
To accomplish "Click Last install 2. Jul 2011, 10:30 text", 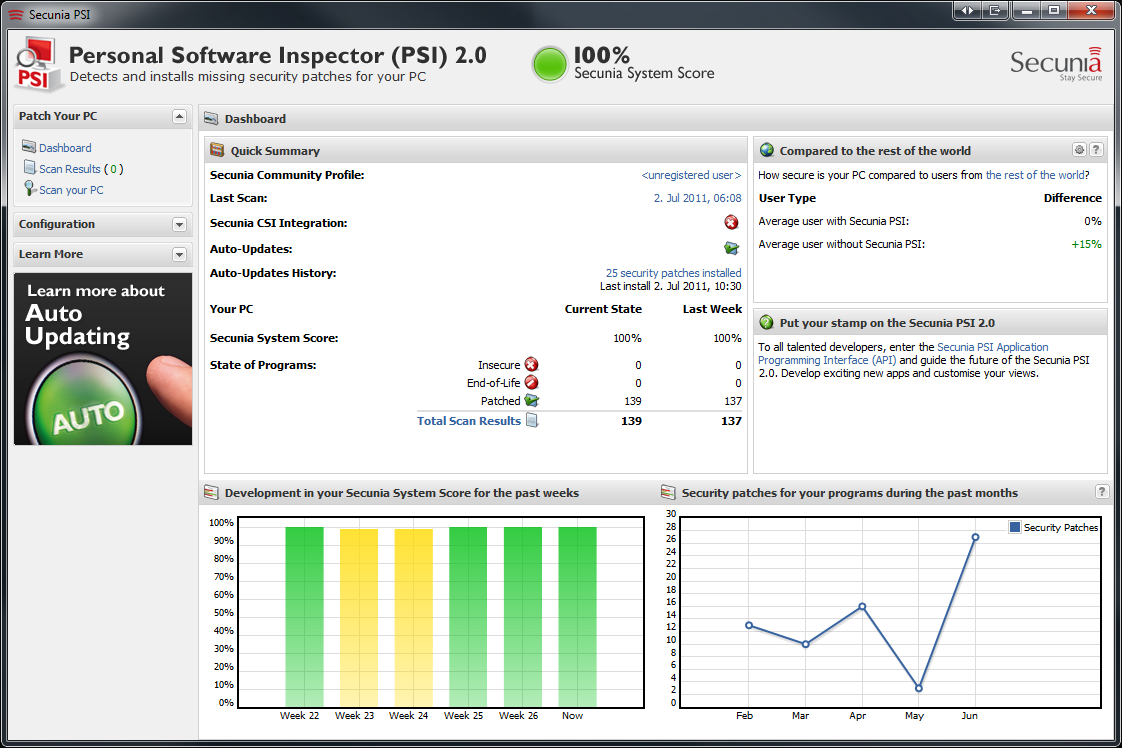I will [670, 286].
